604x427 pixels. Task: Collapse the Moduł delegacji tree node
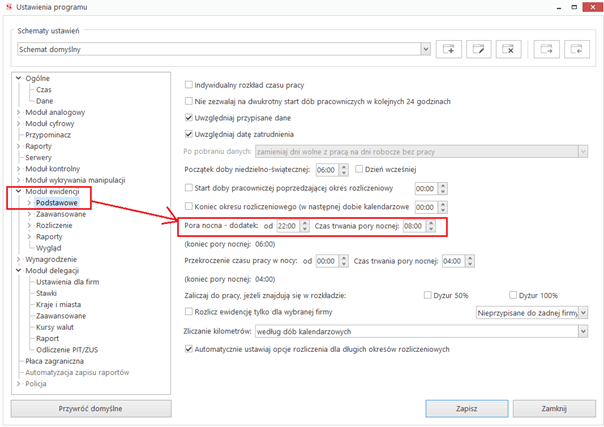tap(18, 270)
